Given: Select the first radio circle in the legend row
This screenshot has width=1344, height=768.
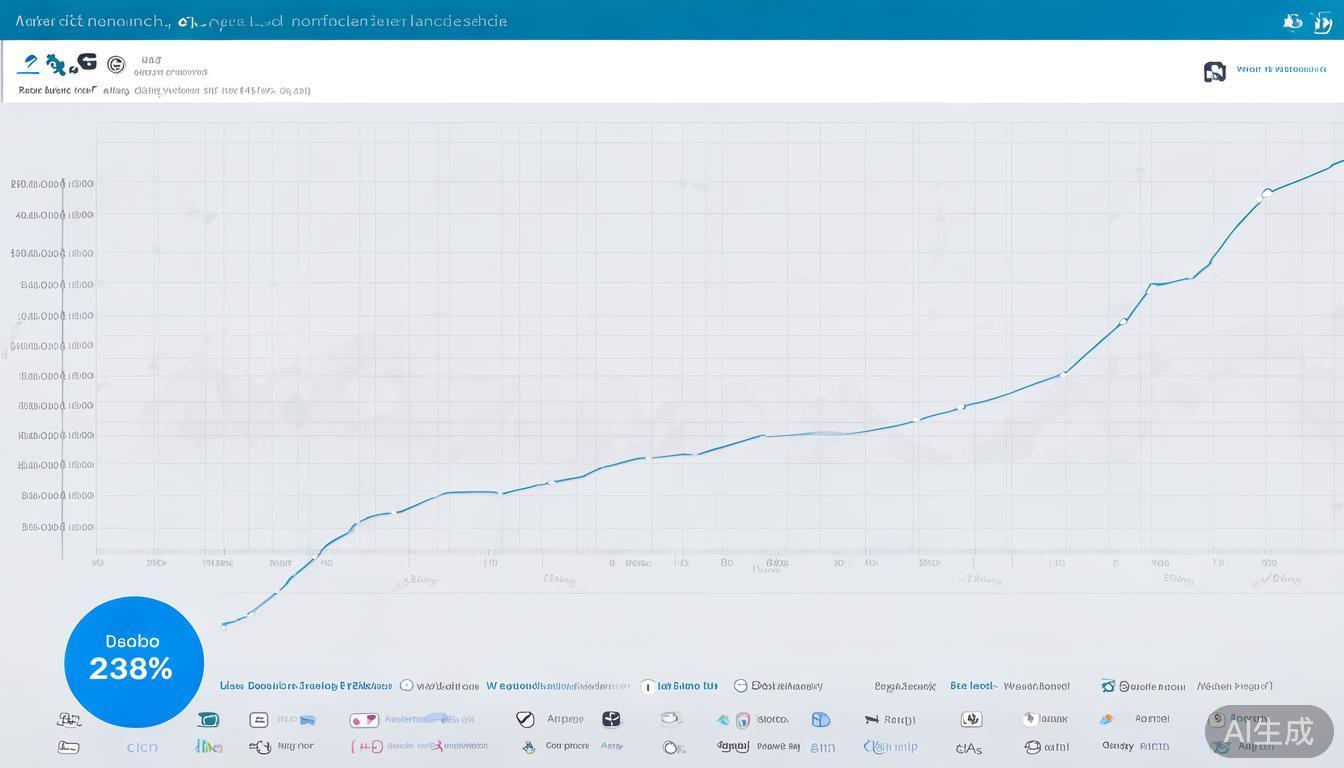Looking at the screenshot, I should click(406, 686).
